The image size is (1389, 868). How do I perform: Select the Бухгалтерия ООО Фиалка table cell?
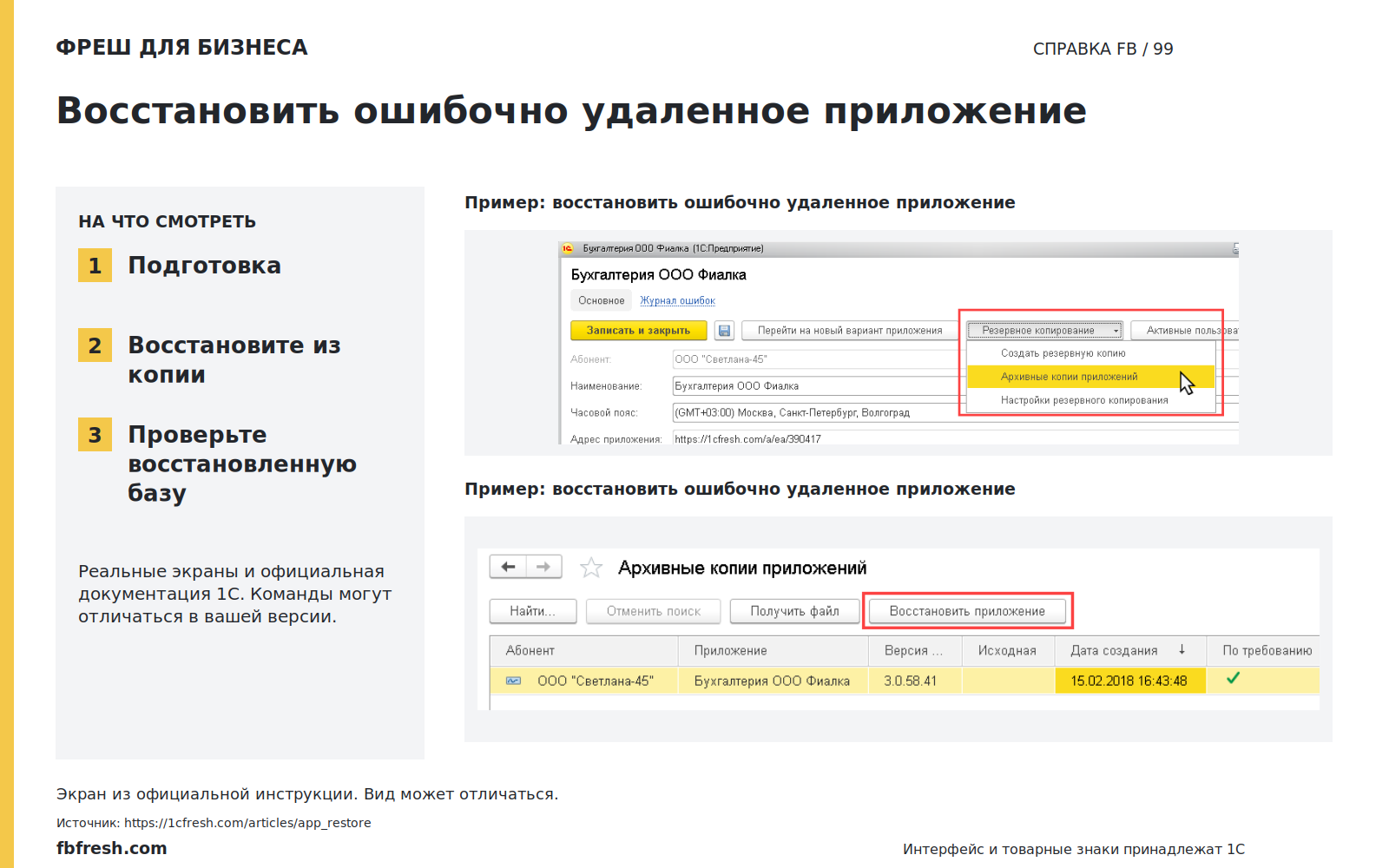click(773, 681)
